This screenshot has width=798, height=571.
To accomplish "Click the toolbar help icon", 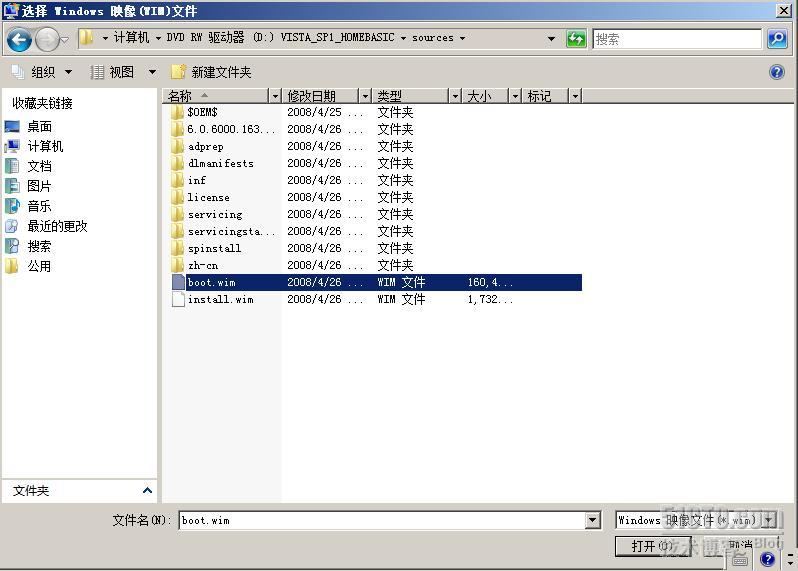I will (x=777, y=72).
